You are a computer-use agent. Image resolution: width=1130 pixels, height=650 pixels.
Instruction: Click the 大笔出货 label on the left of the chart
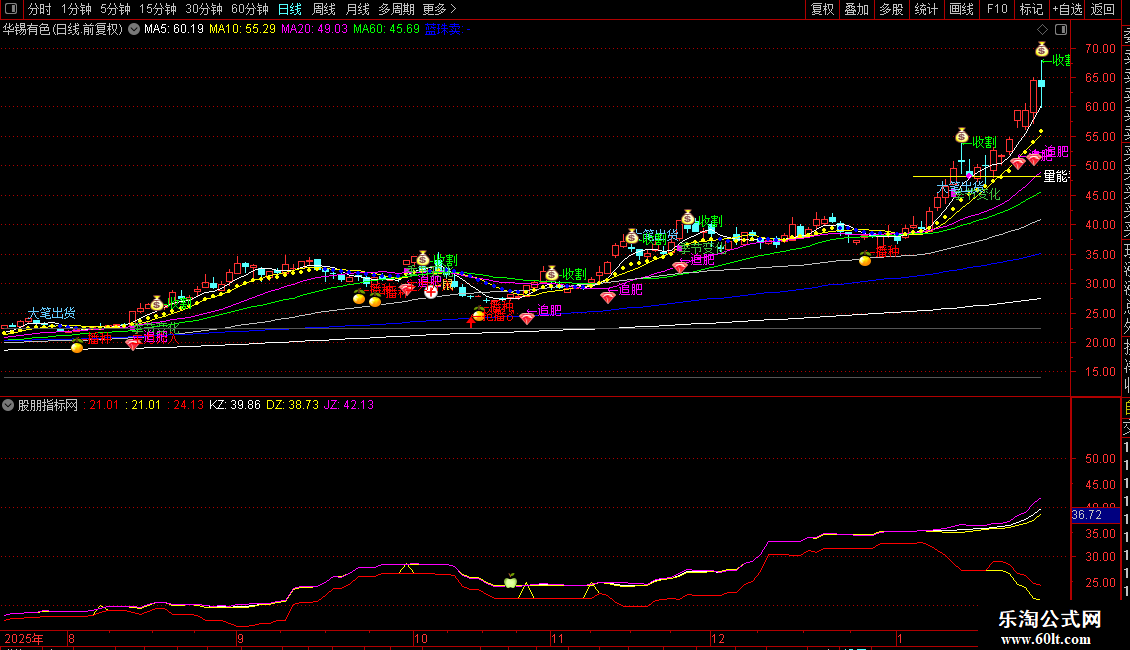pos(51,313)
